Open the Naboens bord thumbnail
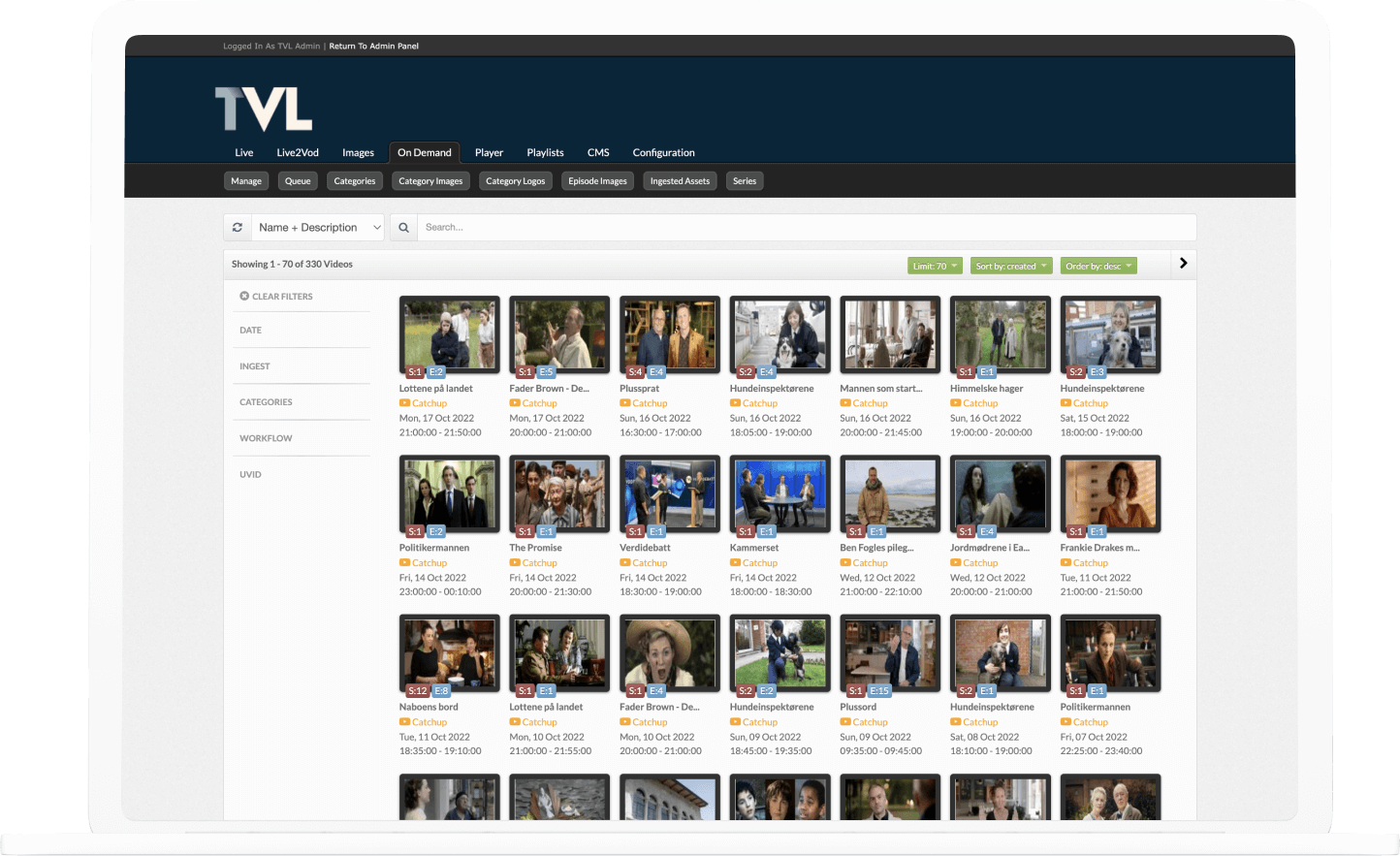1400x856 pixels. click(x=450, y=653)
